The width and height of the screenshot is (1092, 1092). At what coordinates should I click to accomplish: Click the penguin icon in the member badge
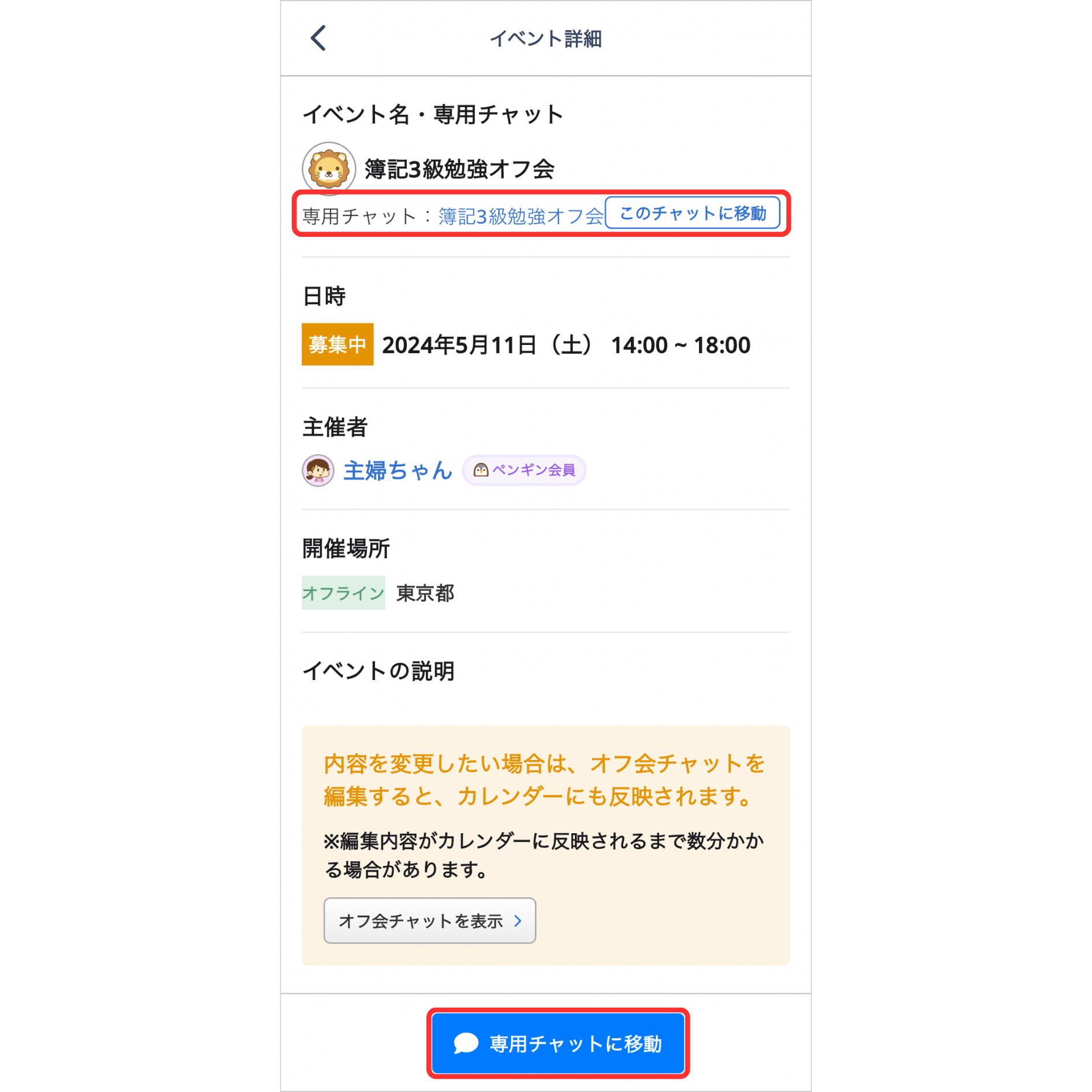click(x=481, y=470)
